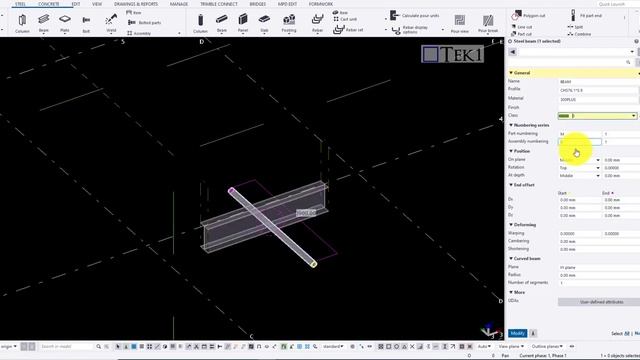This screenshot has width=640, height=360.
Task: Select the Fit part end tool
Action: coord(586,16)
